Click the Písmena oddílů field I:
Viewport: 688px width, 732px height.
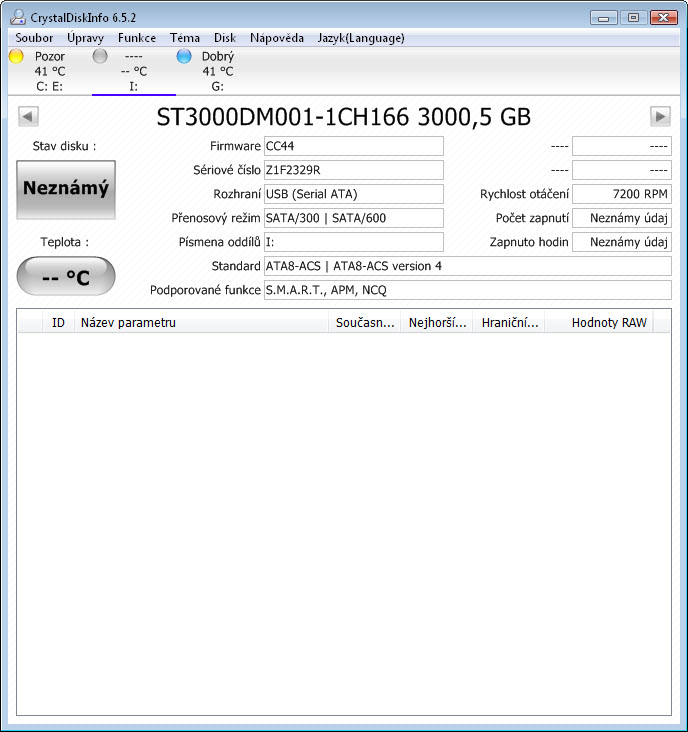[353, 242]
